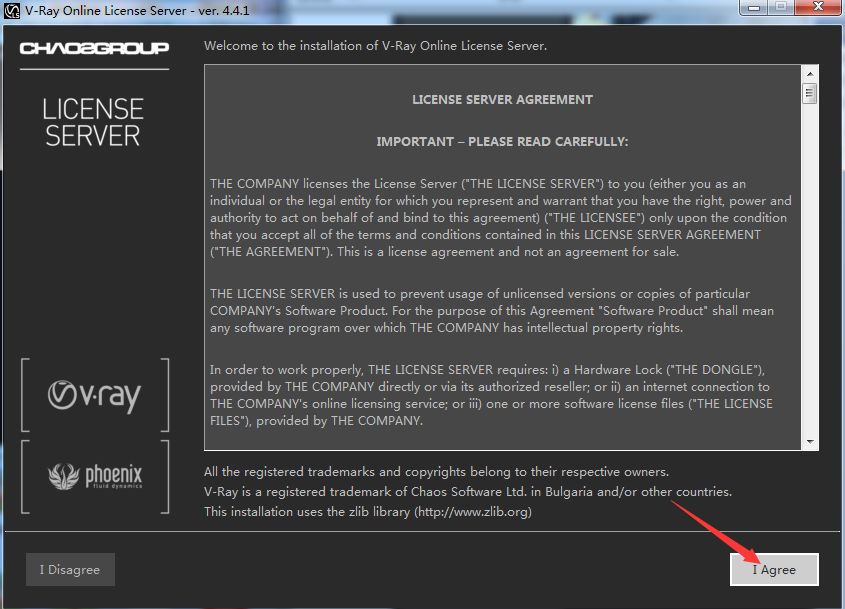Click the paragraph starting 'In order to work properly'
The width and height of the screenshot is (845, 609).
491,395
